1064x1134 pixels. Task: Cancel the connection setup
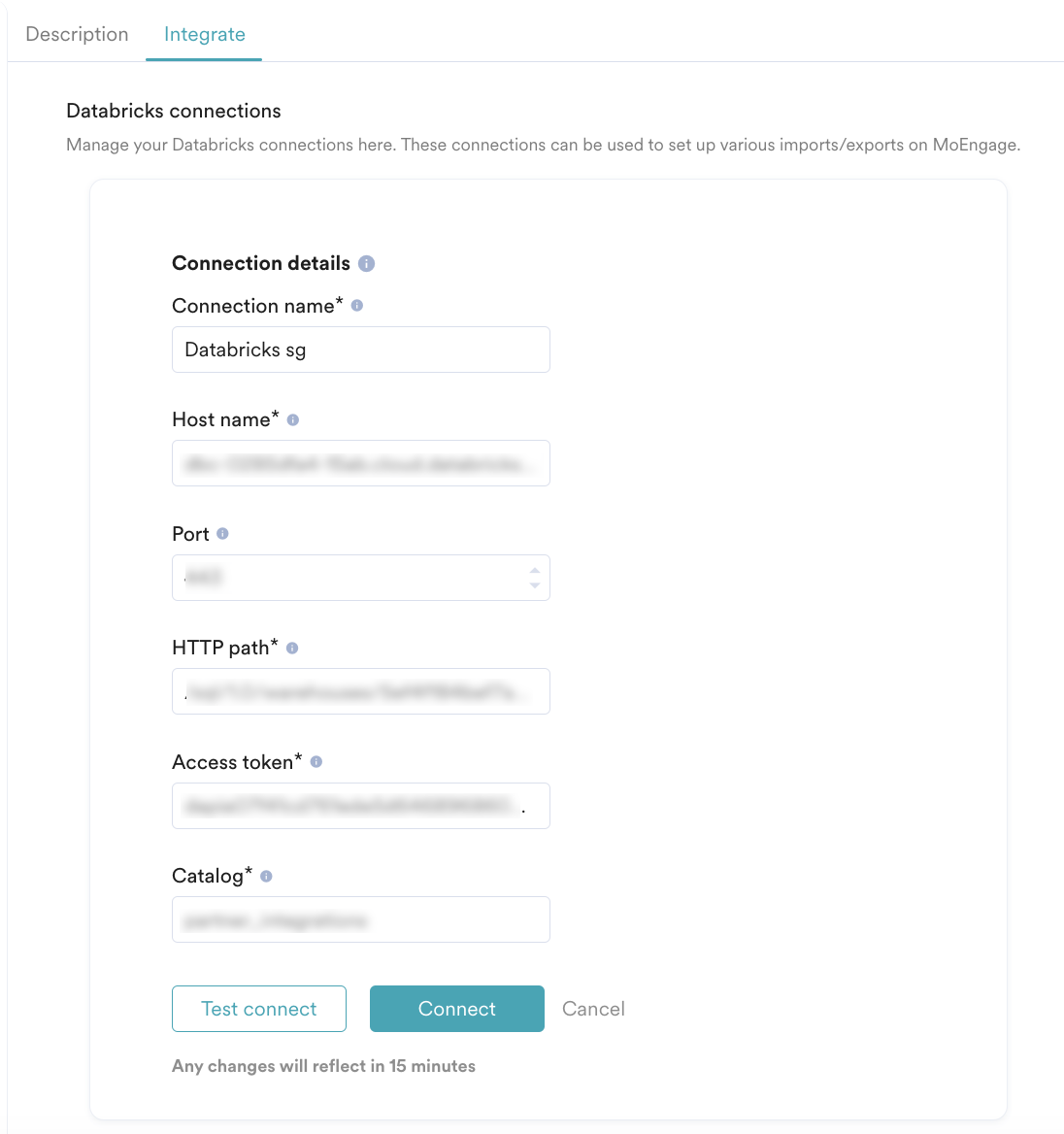pyautogui.click(x=593, y=1009)
